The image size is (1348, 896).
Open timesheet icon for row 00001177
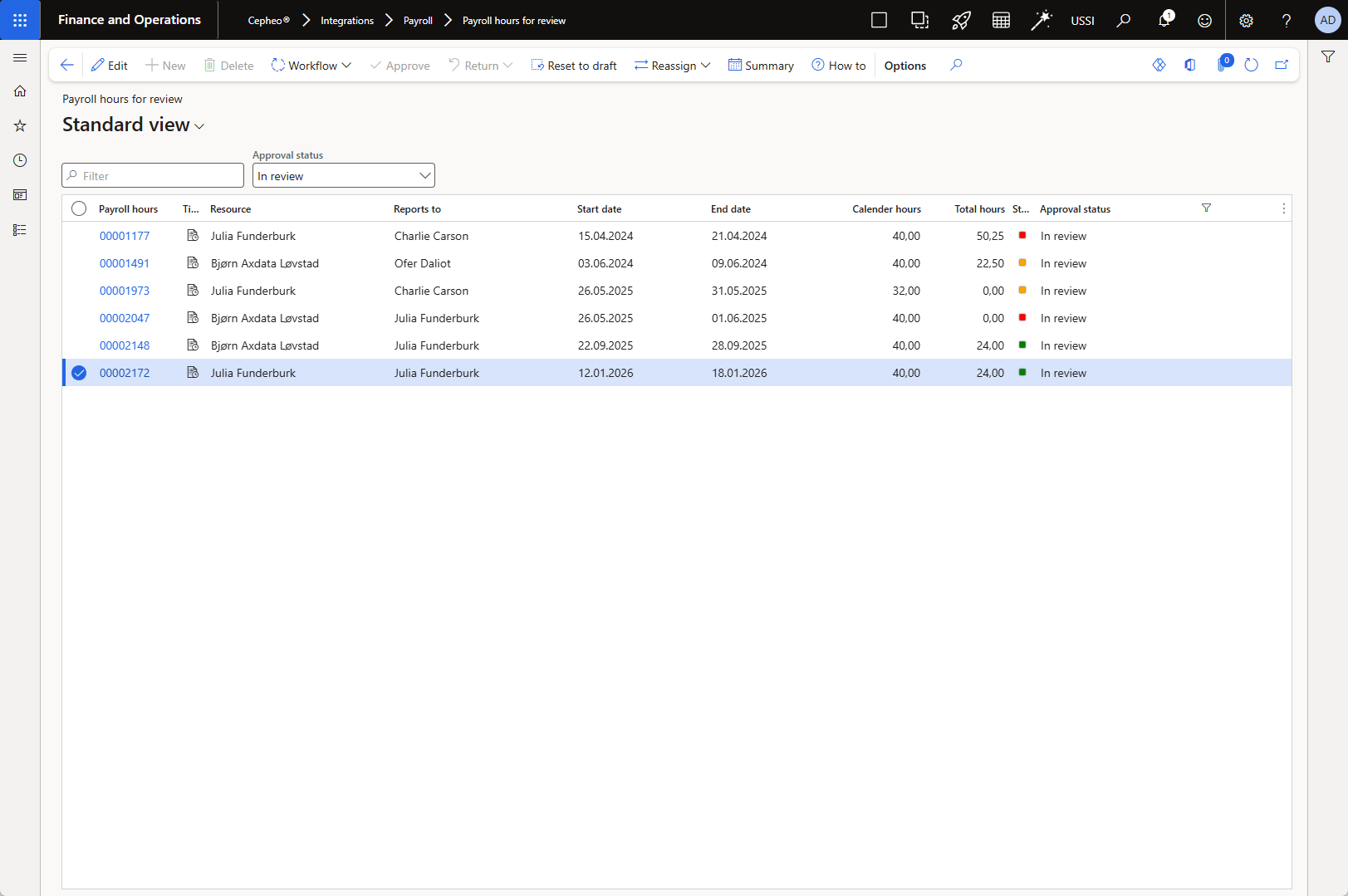193,236
